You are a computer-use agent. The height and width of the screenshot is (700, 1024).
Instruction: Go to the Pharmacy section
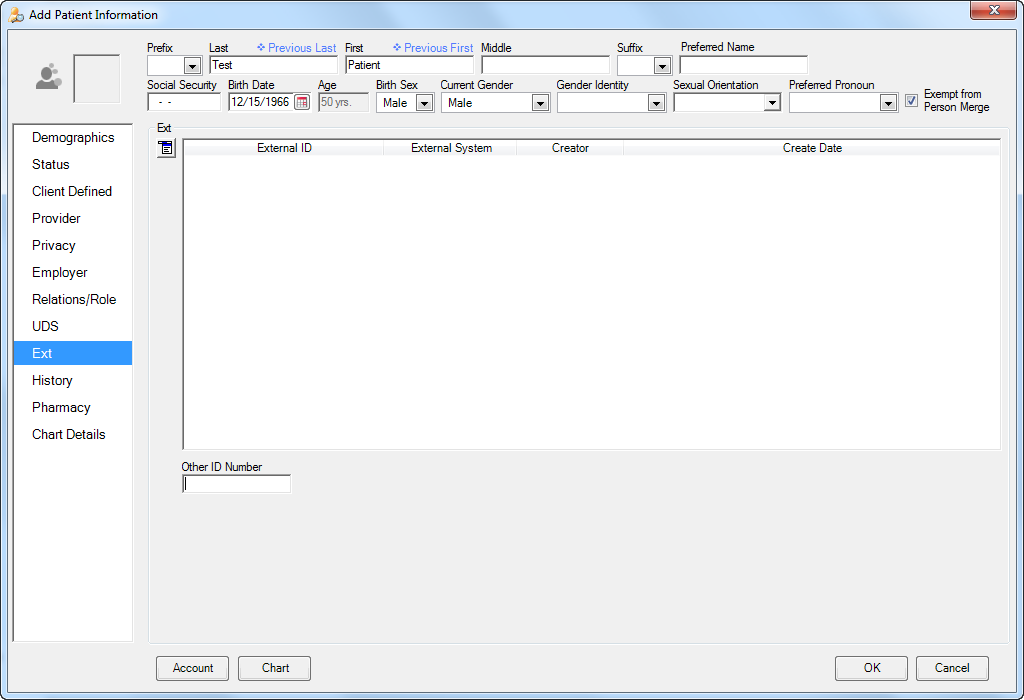[72, 407]
